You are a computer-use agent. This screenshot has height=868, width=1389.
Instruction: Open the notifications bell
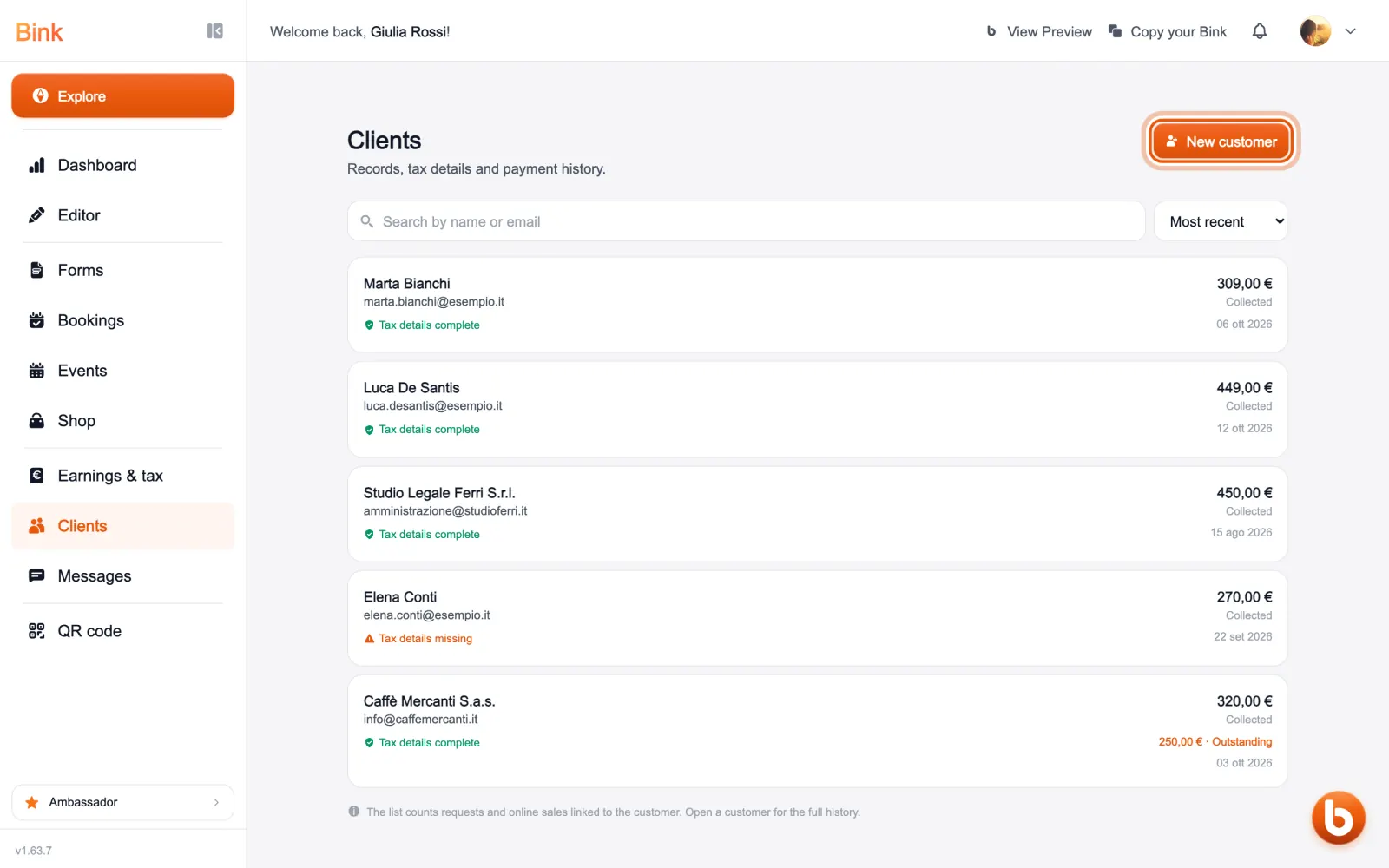coord(1260,31)
